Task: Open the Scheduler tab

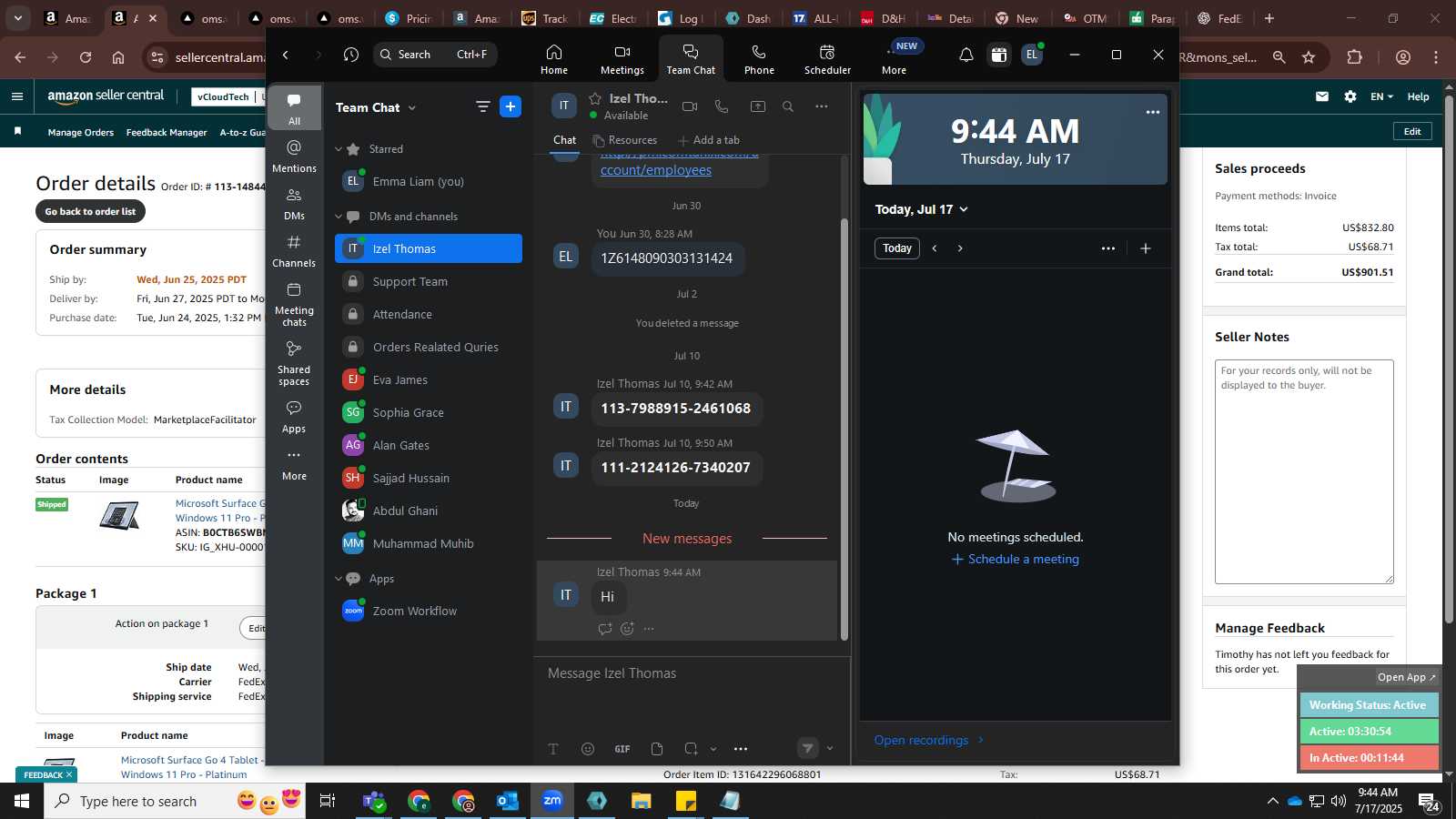Action: coord(827,59)
